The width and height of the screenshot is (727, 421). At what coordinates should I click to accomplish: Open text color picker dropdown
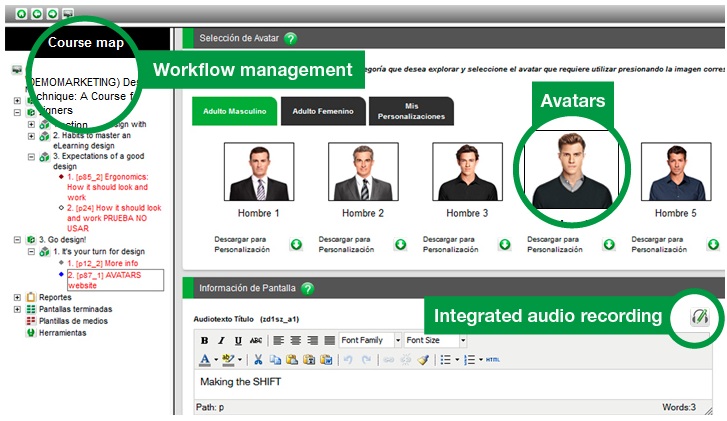[218, 360]
